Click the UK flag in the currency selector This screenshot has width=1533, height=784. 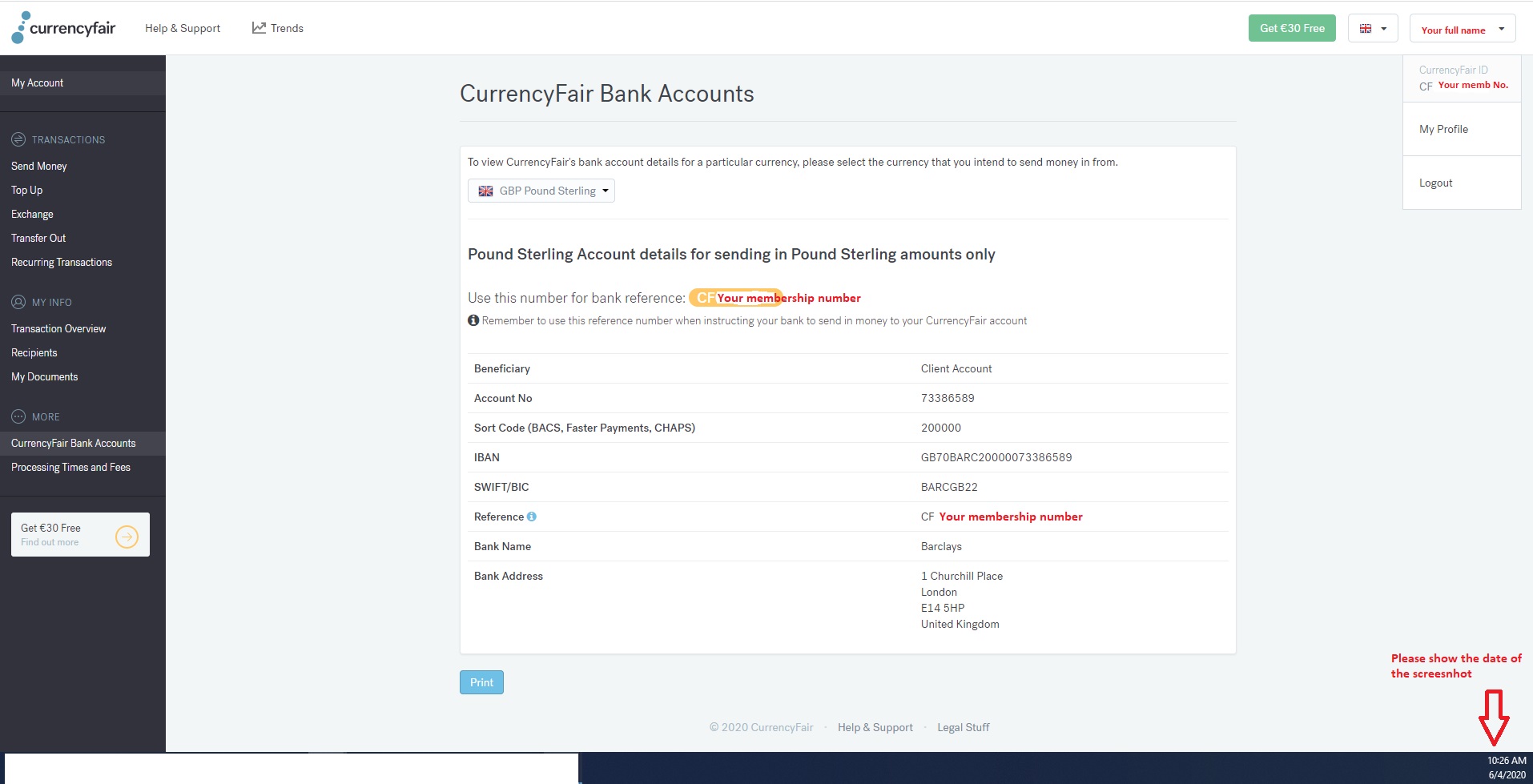tap(485, 191)
